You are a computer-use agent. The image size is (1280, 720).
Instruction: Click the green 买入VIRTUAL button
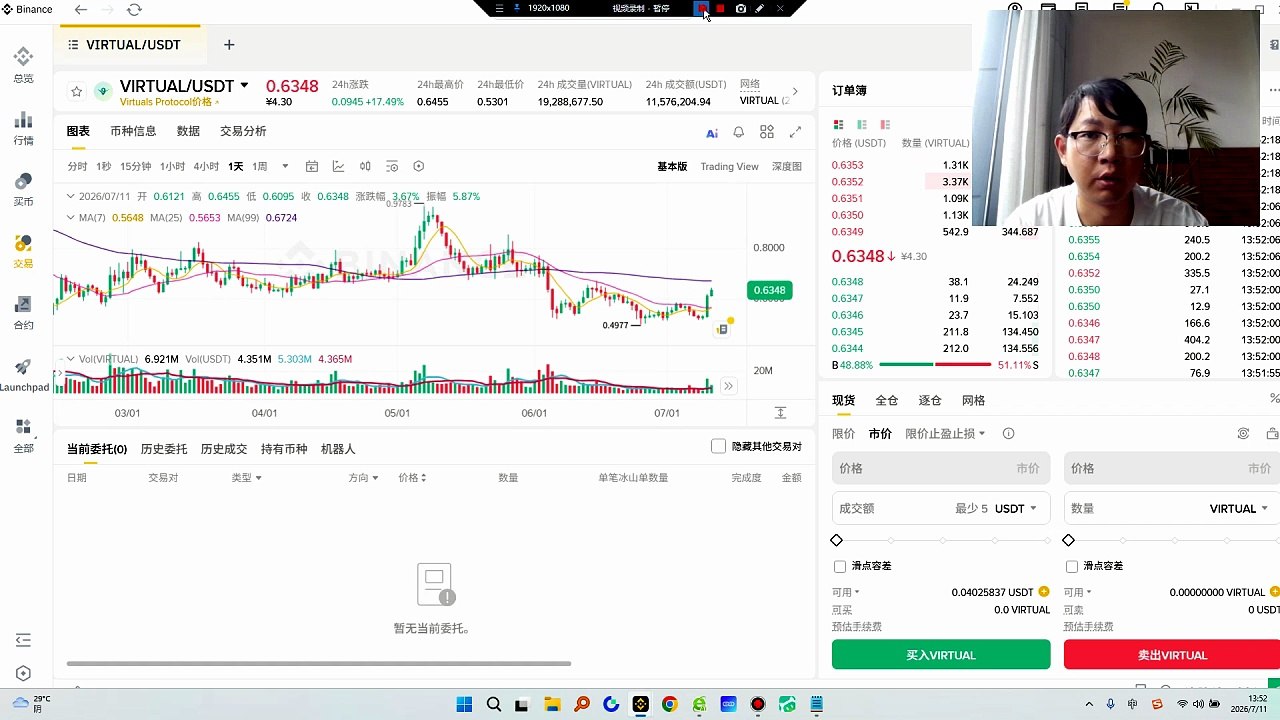(x=941, y=655)
